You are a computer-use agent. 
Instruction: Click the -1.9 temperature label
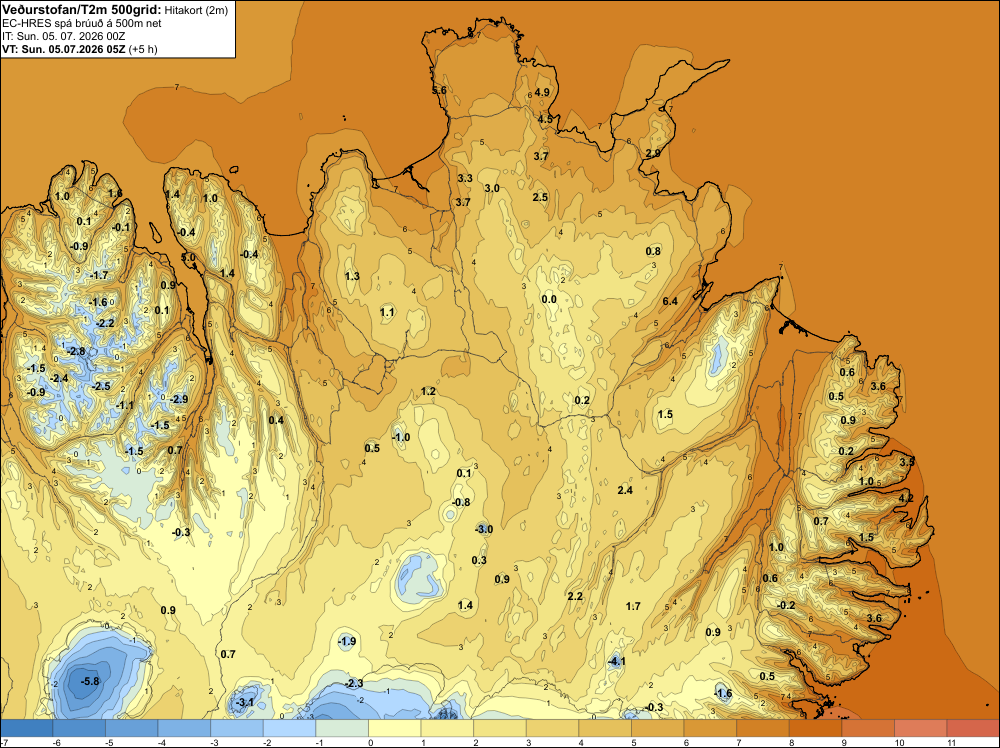coord(347,642)
